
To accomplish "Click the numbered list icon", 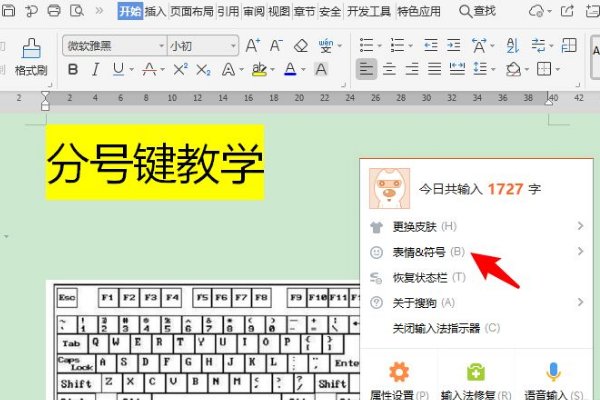I will click(x=397, y=46).
